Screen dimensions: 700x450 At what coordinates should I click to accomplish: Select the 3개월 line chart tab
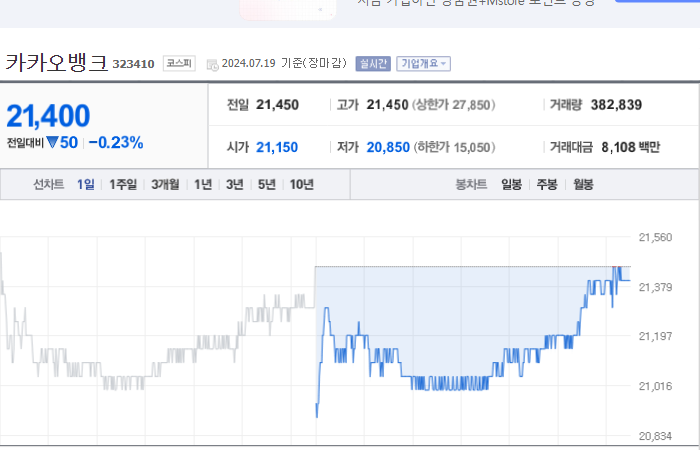165,184
